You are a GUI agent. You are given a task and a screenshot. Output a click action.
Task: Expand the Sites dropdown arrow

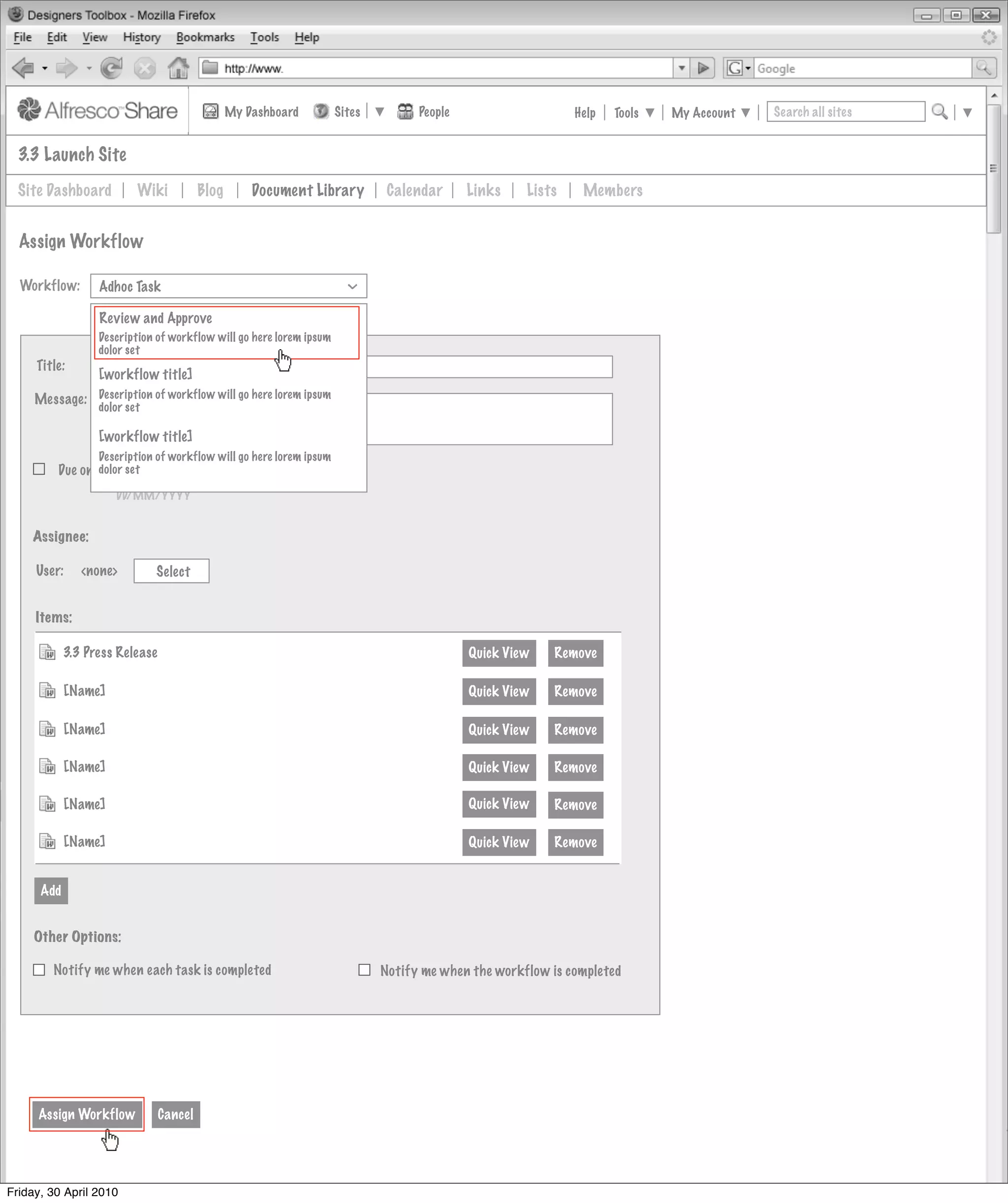tap(379, 112)
